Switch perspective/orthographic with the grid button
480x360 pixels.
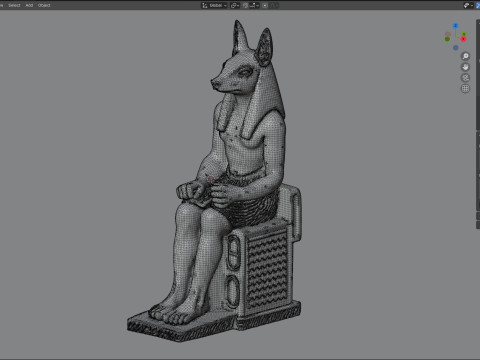(465, 89)
